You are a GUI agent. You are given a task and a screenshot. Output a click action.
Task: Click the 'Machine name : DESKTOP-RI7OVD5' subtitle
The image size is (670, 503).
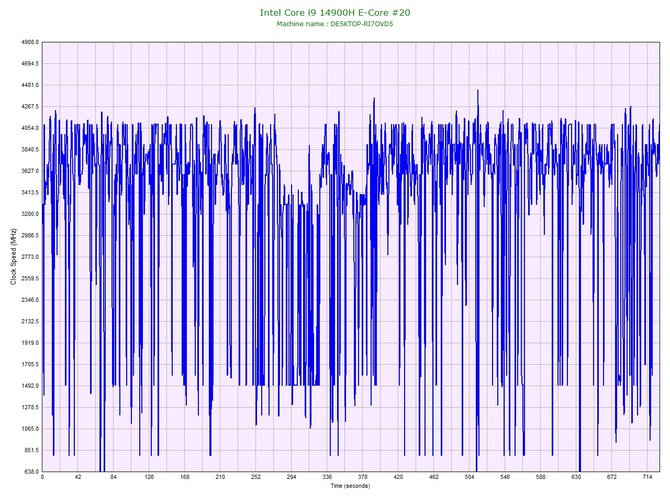335,24
